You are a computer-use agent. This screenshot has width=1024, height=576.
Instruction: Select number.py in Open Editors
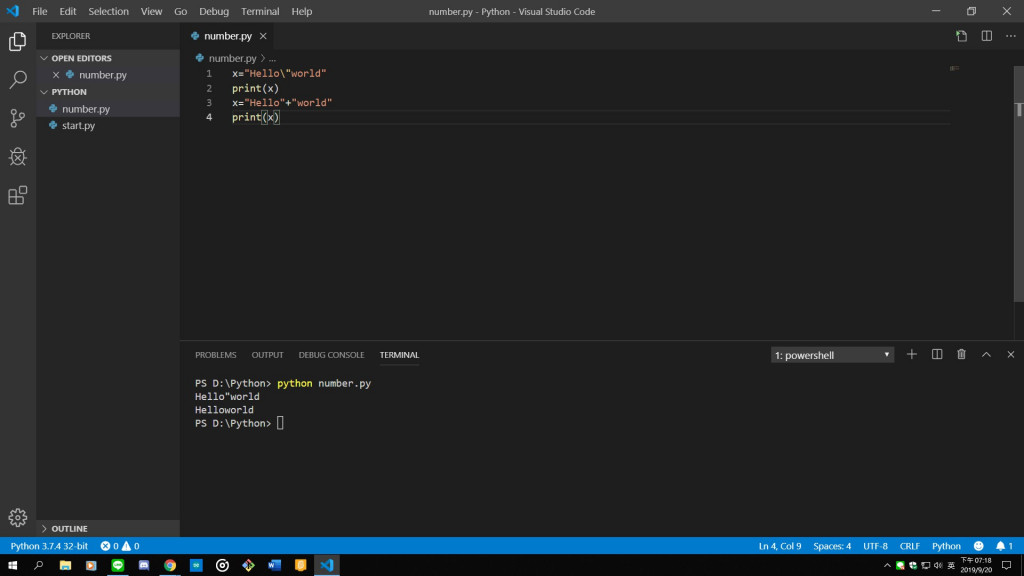108,75
